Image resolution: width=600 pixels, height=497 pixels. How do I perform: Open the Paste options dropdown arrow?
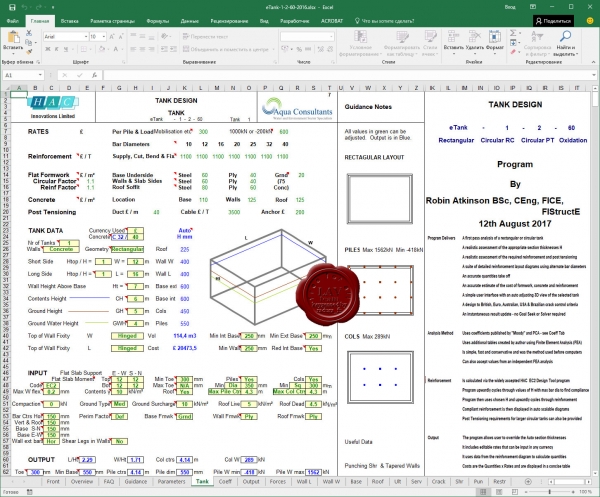tap(13, 53)
